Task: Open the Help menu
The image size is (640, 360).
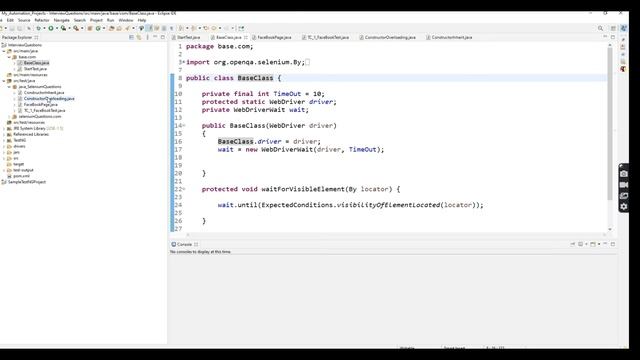Action: coord(142,20)
